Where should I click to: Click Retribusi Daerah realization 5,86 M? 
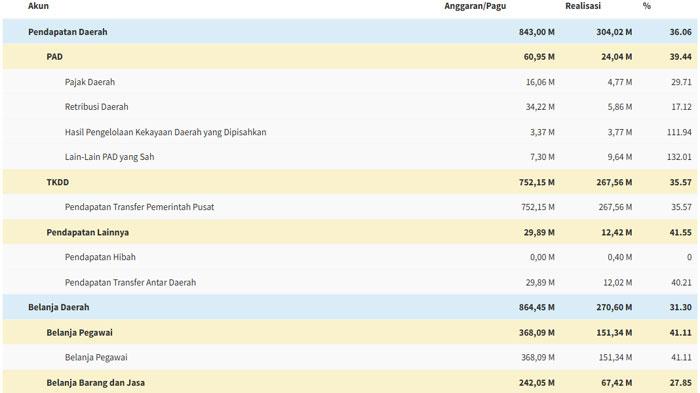620,107
